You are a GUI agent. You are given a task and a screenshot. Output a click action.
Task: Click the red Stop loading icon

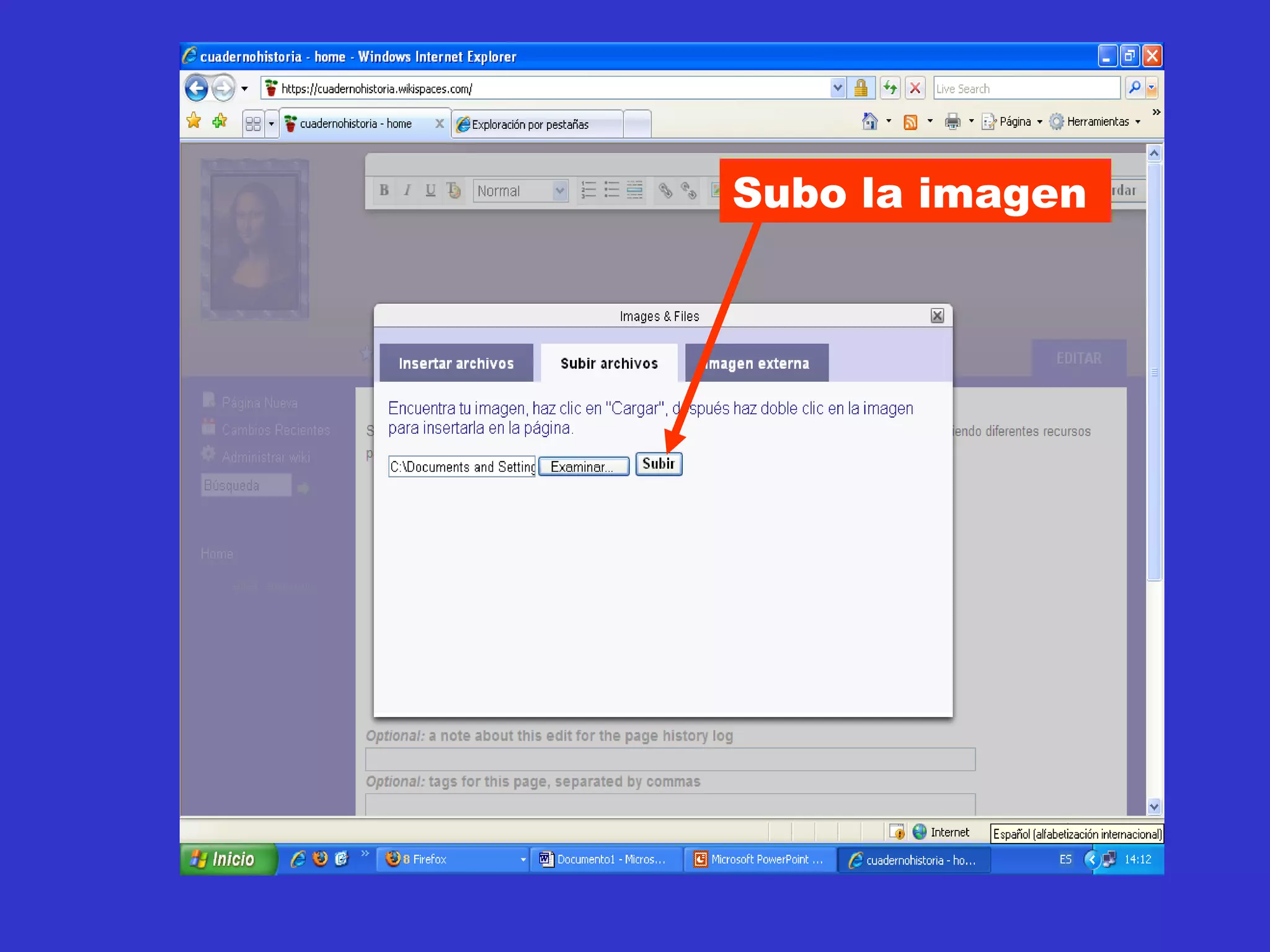pos(915,88)
